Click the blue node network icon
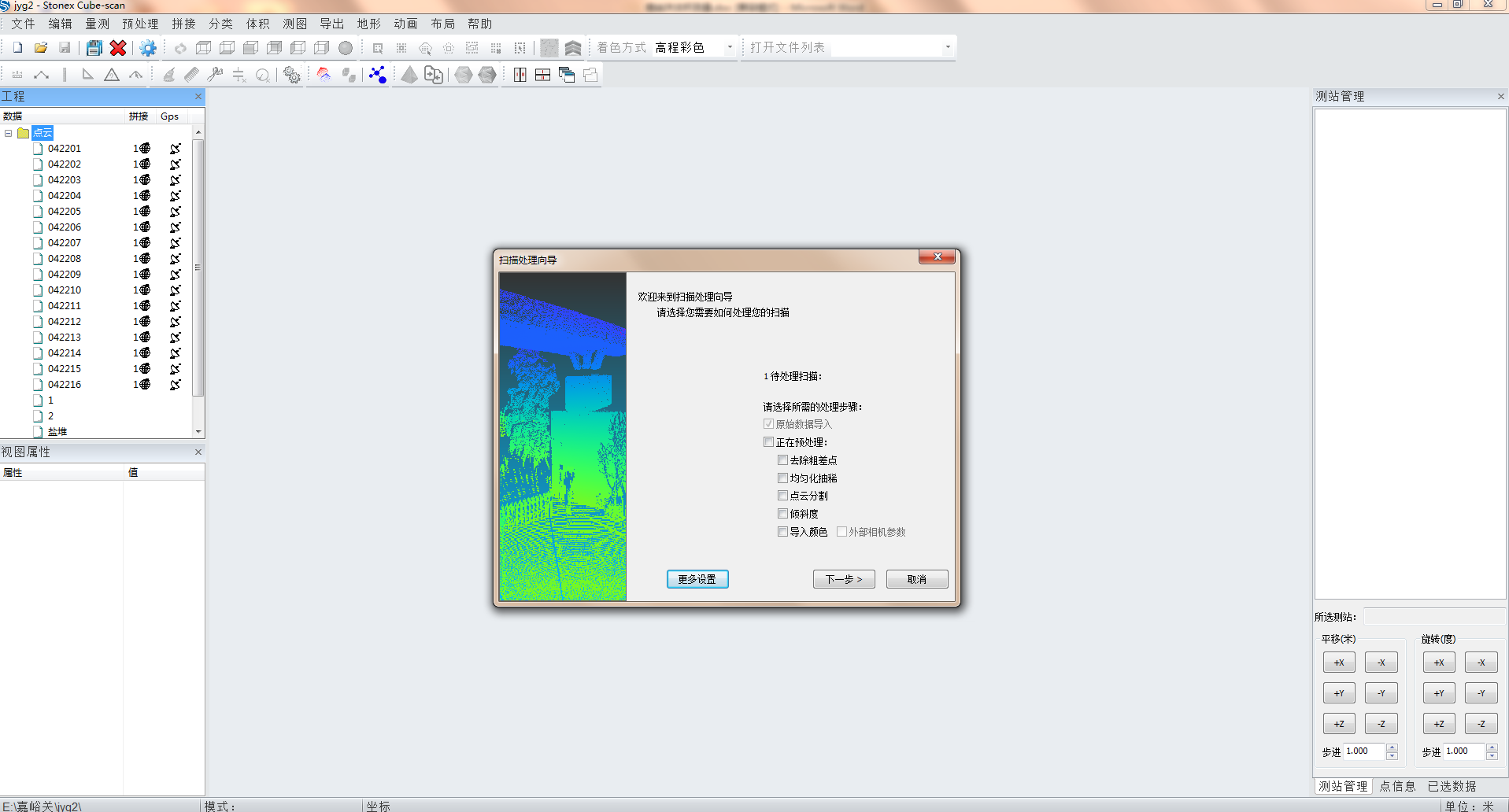 [x=378, y=75]
